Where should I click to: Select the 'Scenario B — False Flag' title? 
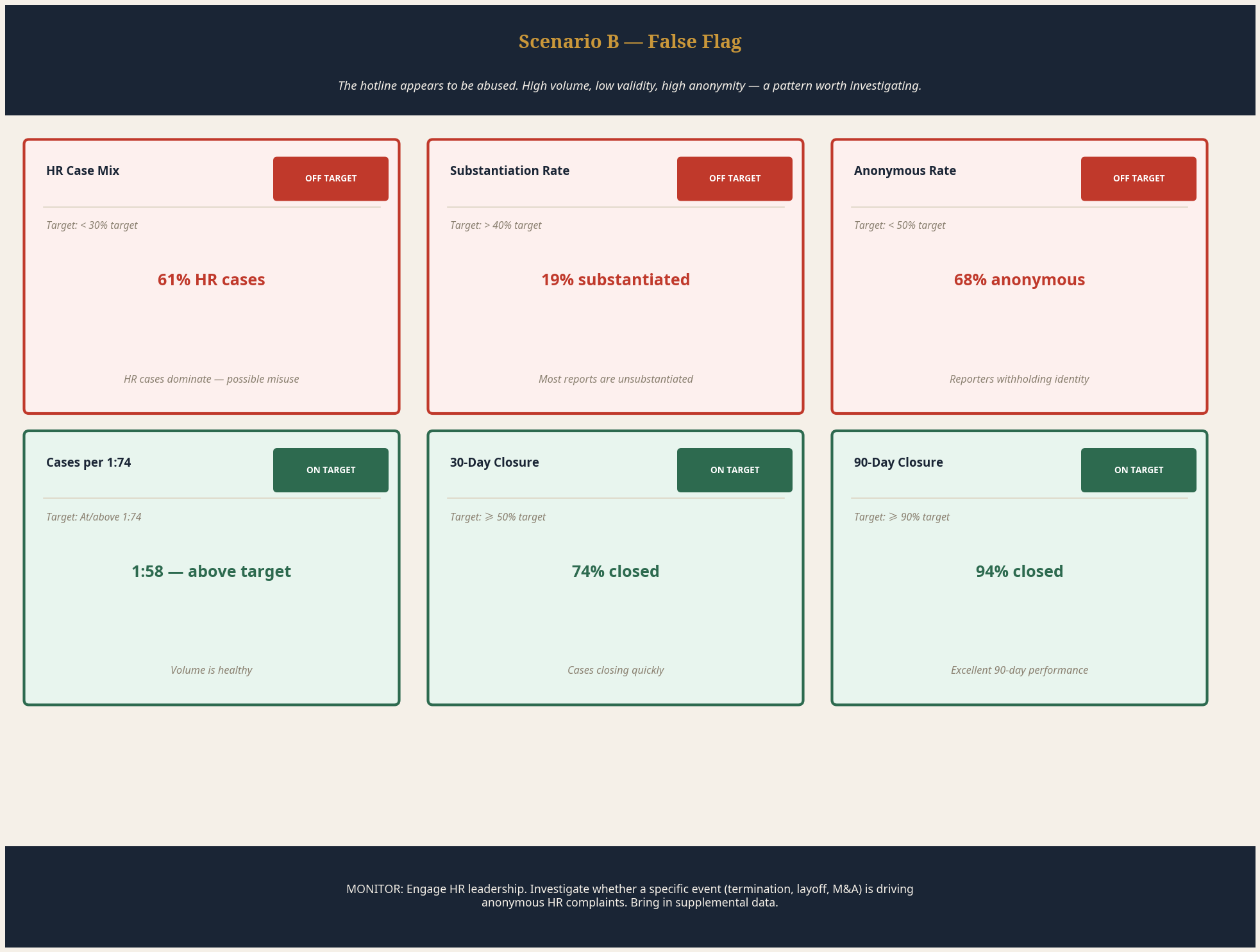tap(630, 42)
